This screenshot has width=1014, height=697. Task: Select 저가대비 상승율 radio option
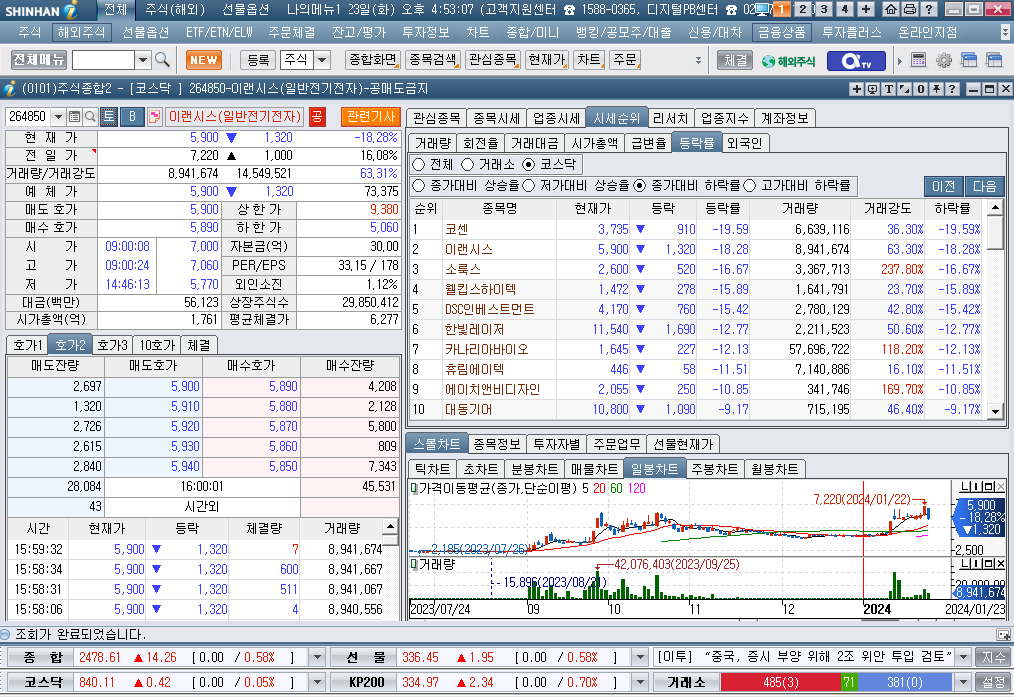529,186
